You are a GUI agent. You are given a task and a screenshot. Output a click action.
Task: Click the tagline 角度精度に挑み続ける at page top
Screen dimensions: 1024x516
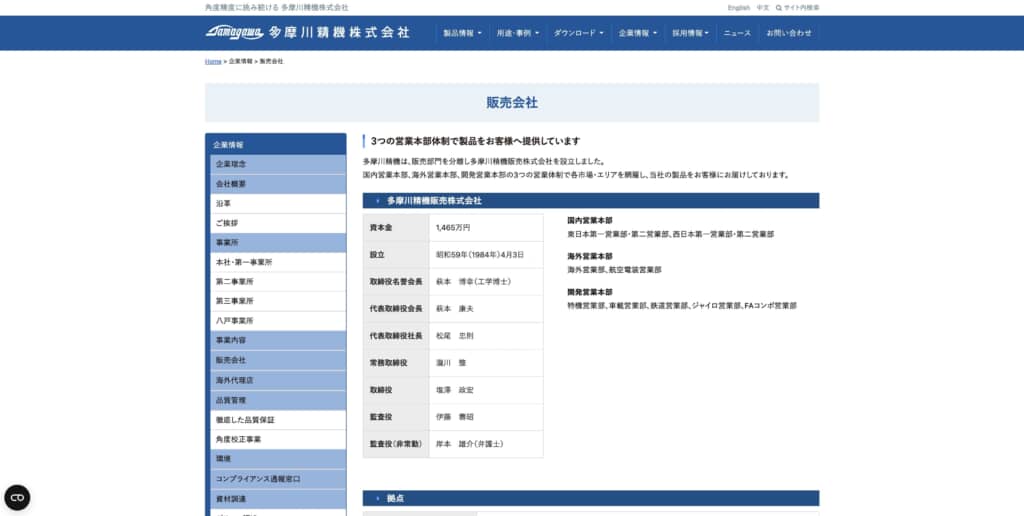(241, 8)
